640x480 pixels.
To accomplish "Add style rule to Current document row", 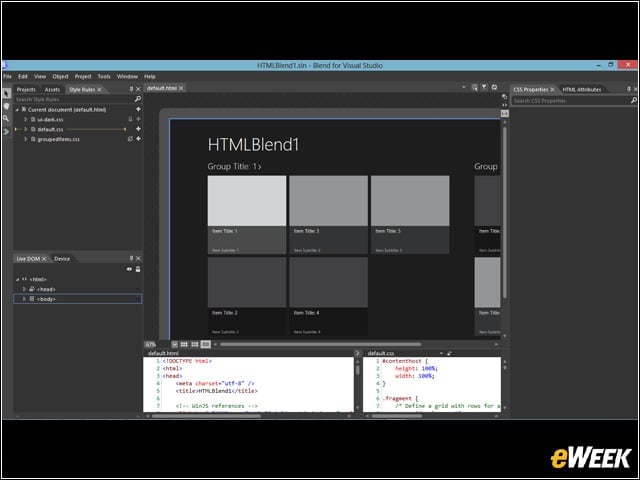I will [138, 109].
